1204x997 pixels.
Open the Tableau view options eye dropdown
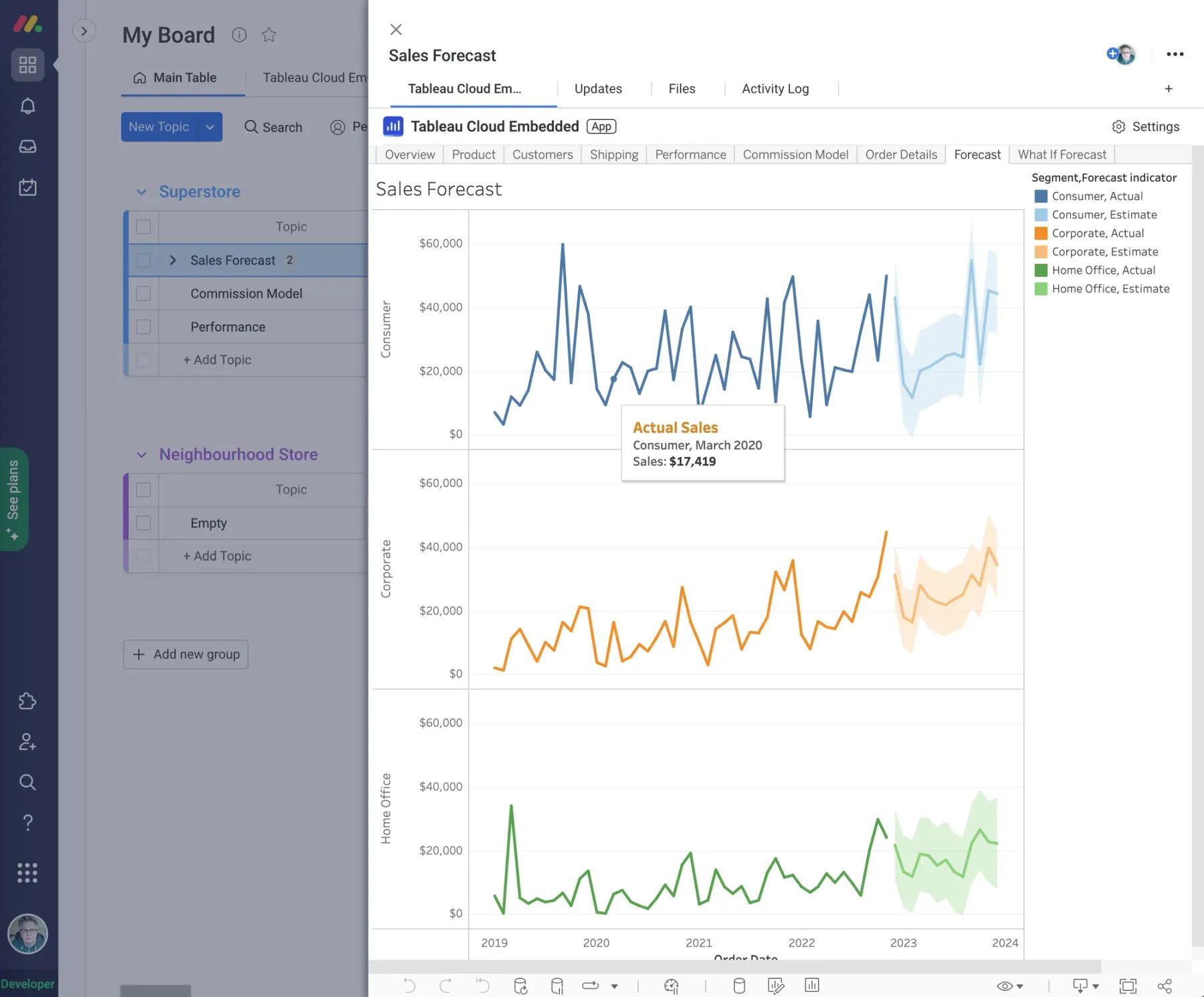point(1010,986)
